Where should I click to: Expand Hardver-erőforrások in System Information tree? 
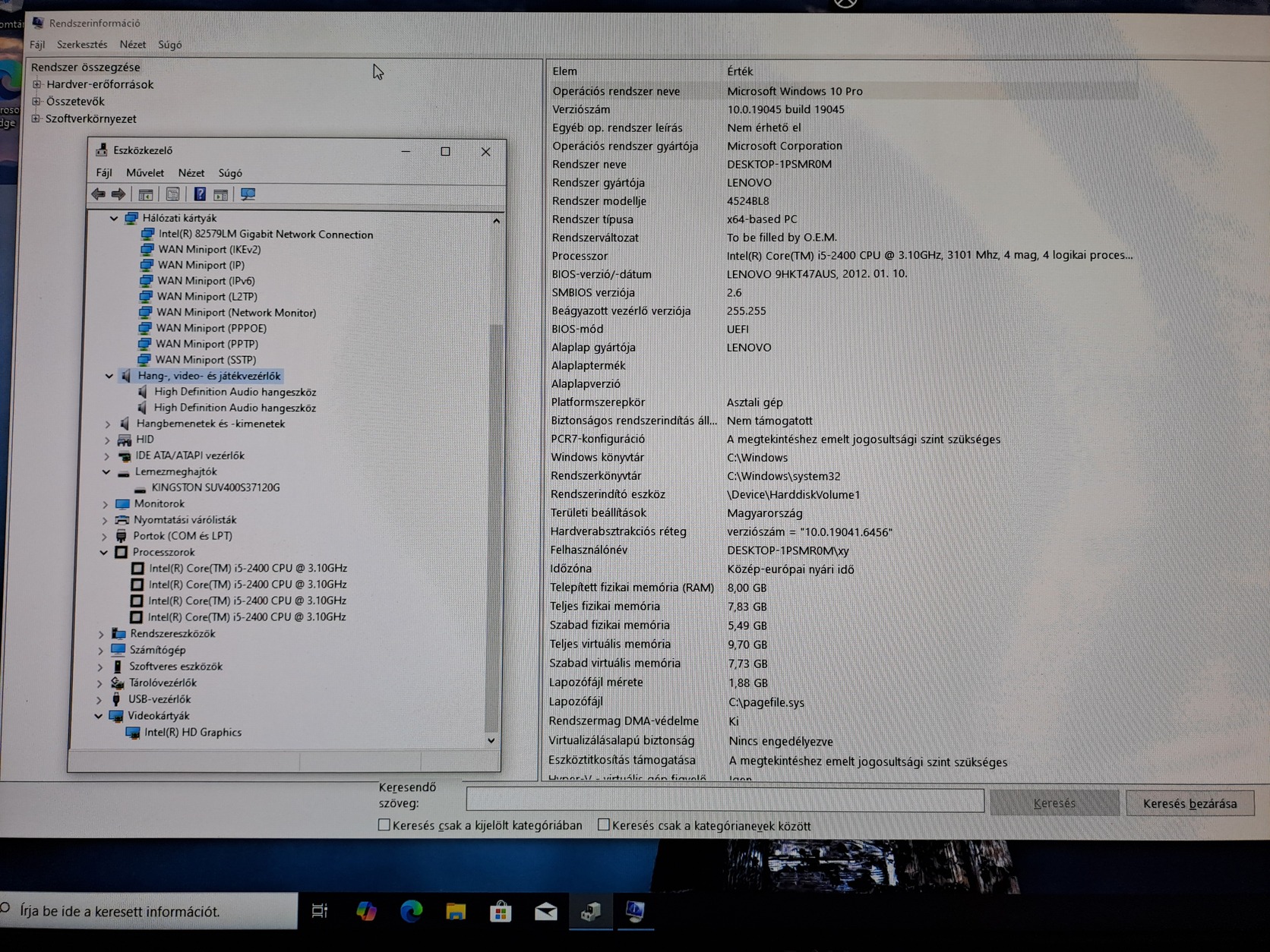pos(36,84)
